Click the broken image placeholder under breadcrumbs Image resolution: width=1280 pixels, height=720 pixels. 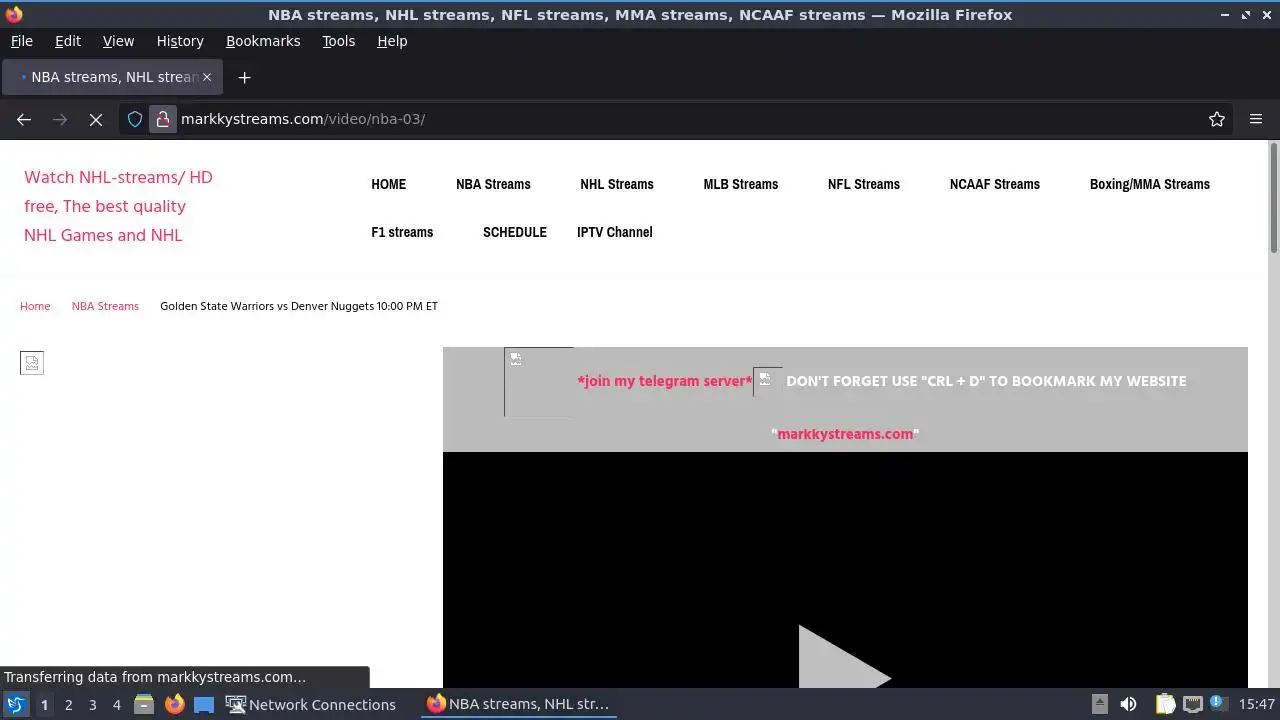[x=32, y=363]
